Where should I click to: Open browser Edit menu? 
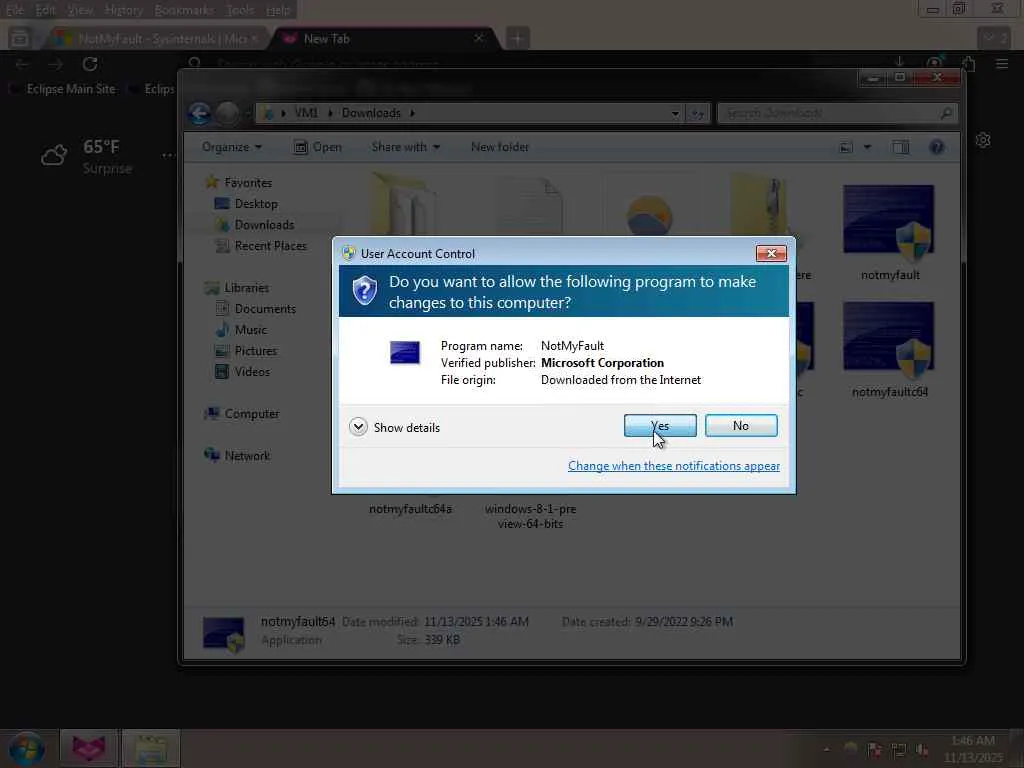tap(45, 10)
